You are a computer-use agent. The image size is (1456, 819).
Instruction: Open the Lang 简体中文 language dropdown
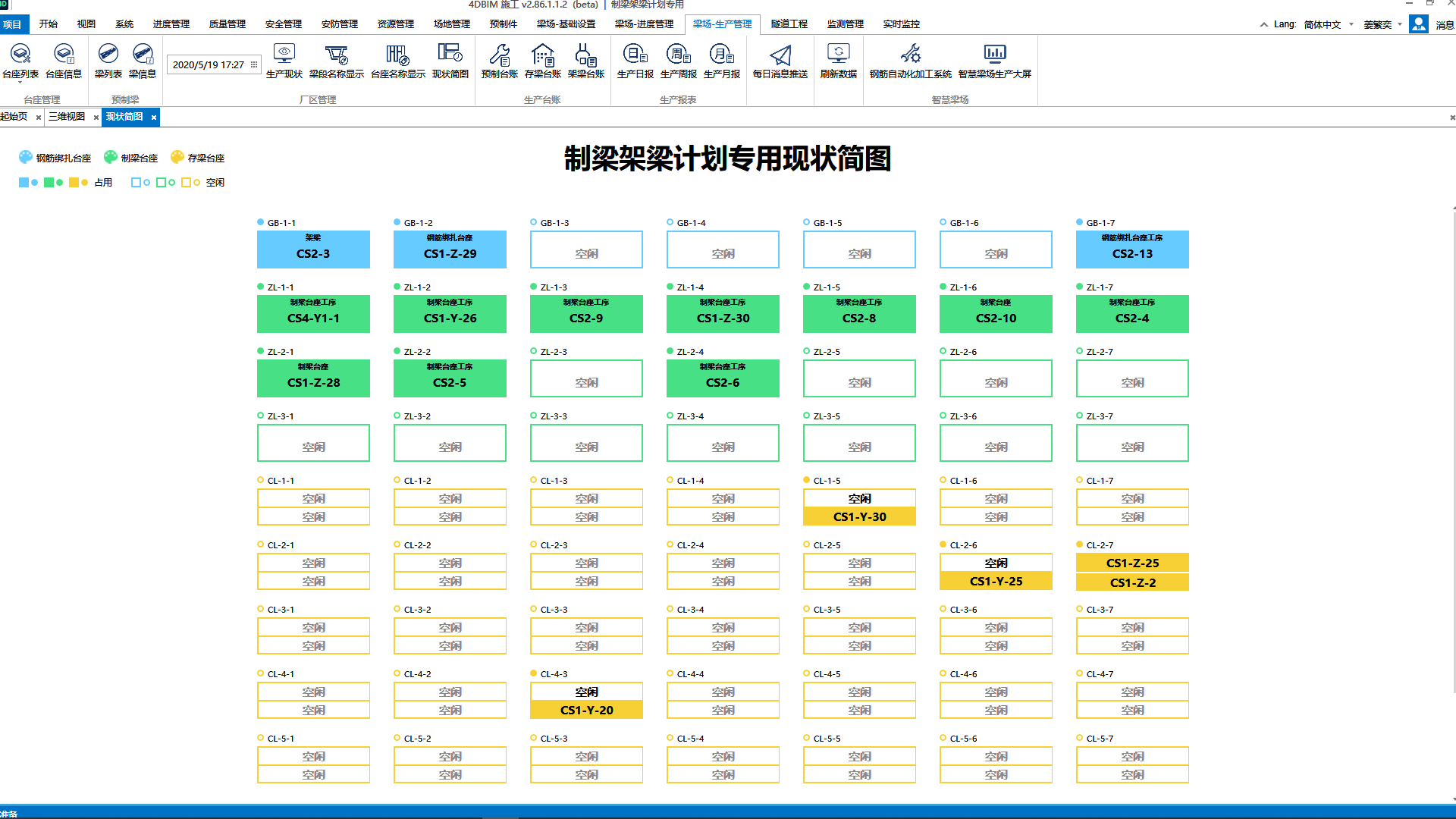pyautogui.click(x=1327, y=24)
